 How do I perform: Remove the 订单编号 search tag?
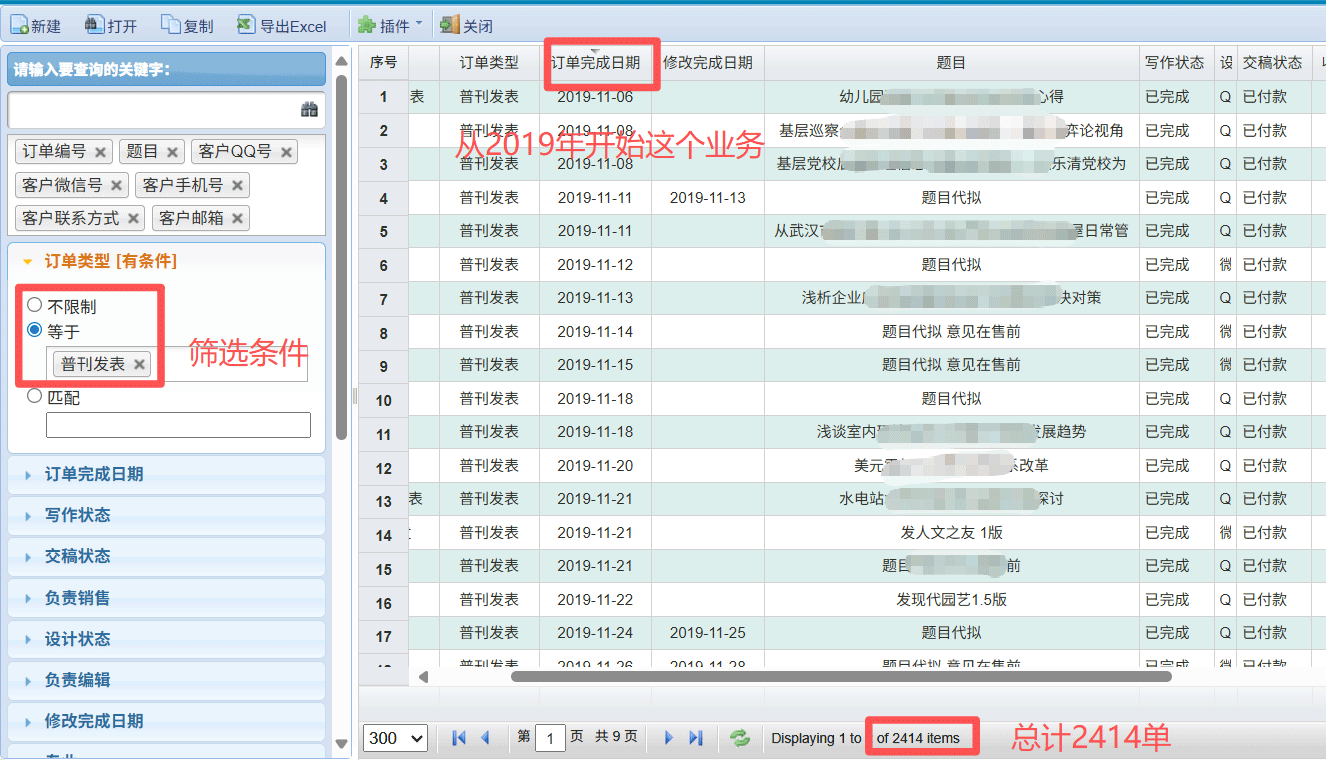click(x=100, y=152)
